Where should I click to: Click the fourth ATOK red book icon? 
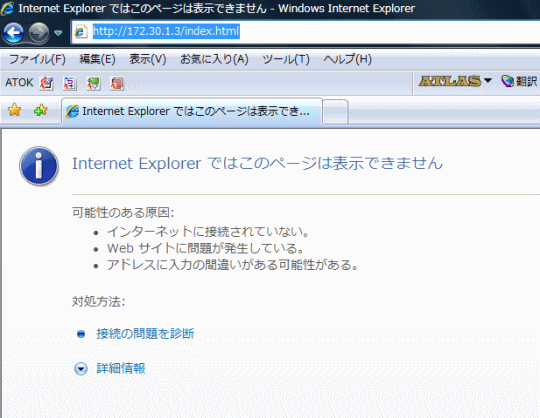point(117,83)
